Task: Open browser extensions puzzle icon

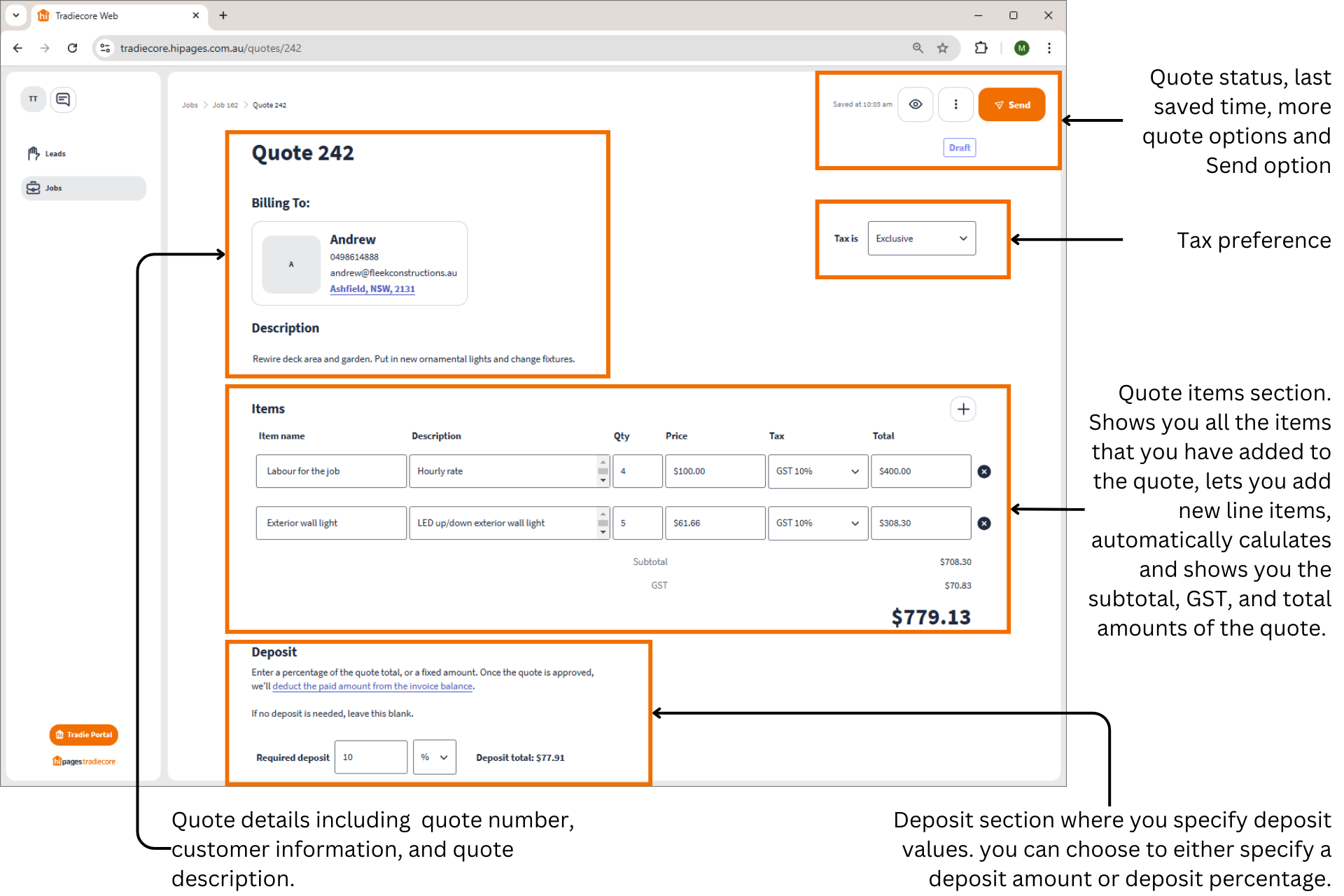Action: click(981, 48)
